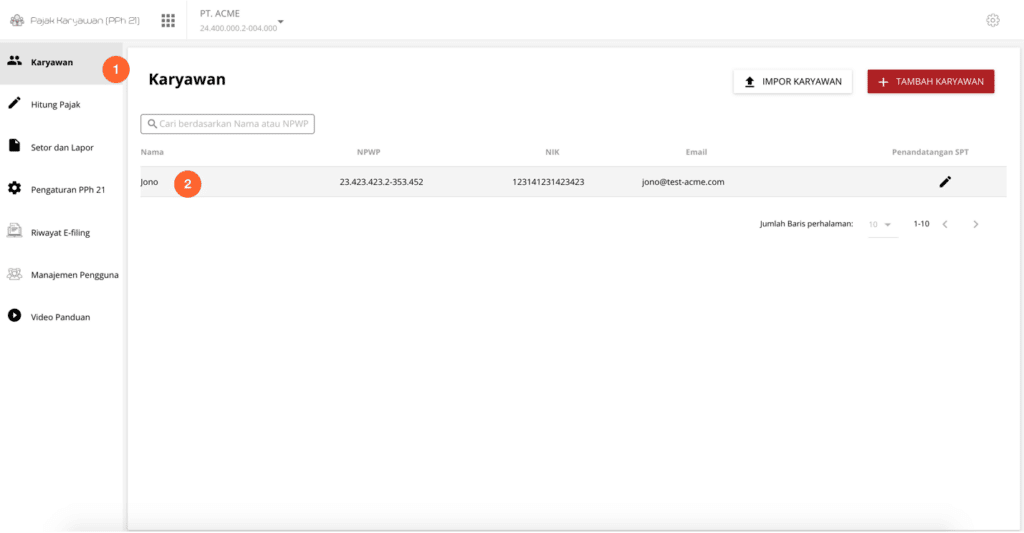The height and width of the screenshot is (533, 1024).
Task: Click NPWP value 23.423.423.2-353.452
Action: point(381,182)
